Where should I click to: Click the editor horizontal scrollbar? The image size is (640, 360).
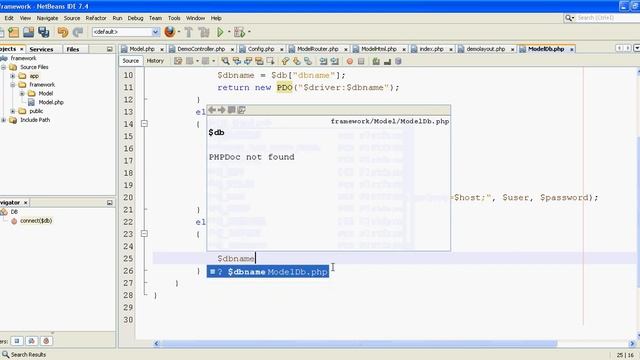coord(359,344)
